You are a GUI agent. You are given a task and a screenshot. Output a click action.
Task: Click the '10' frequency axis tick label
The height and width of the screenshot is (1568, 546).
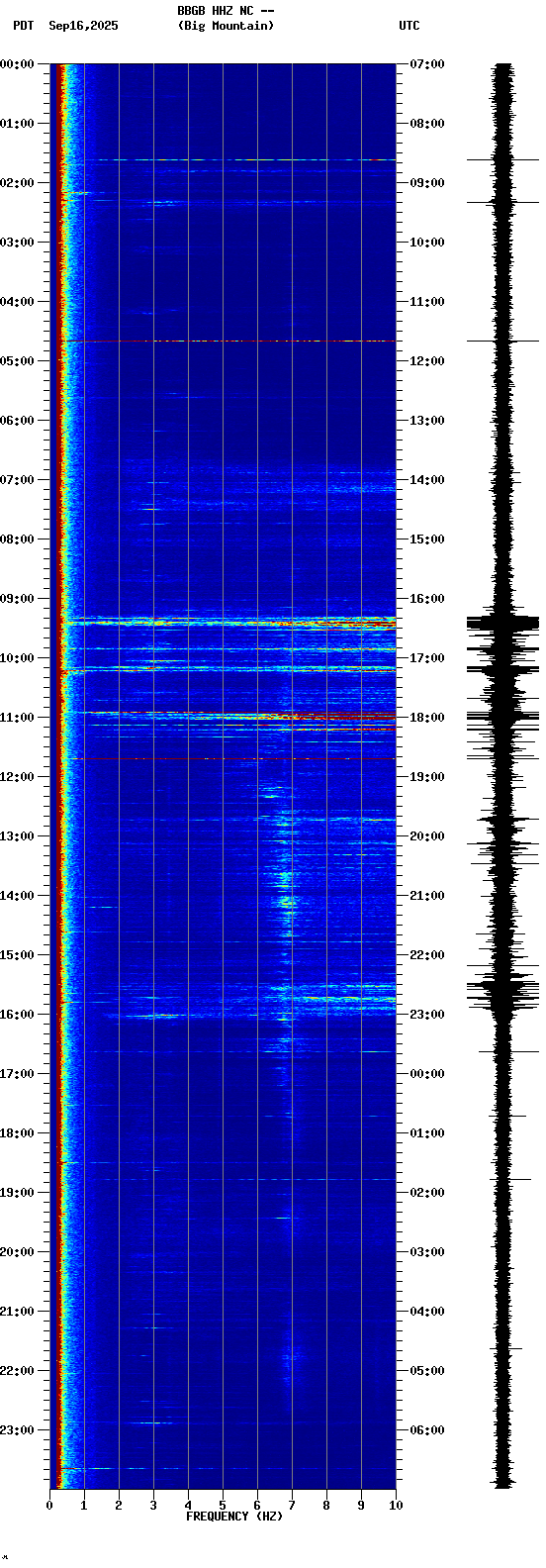pos(396,1506)
